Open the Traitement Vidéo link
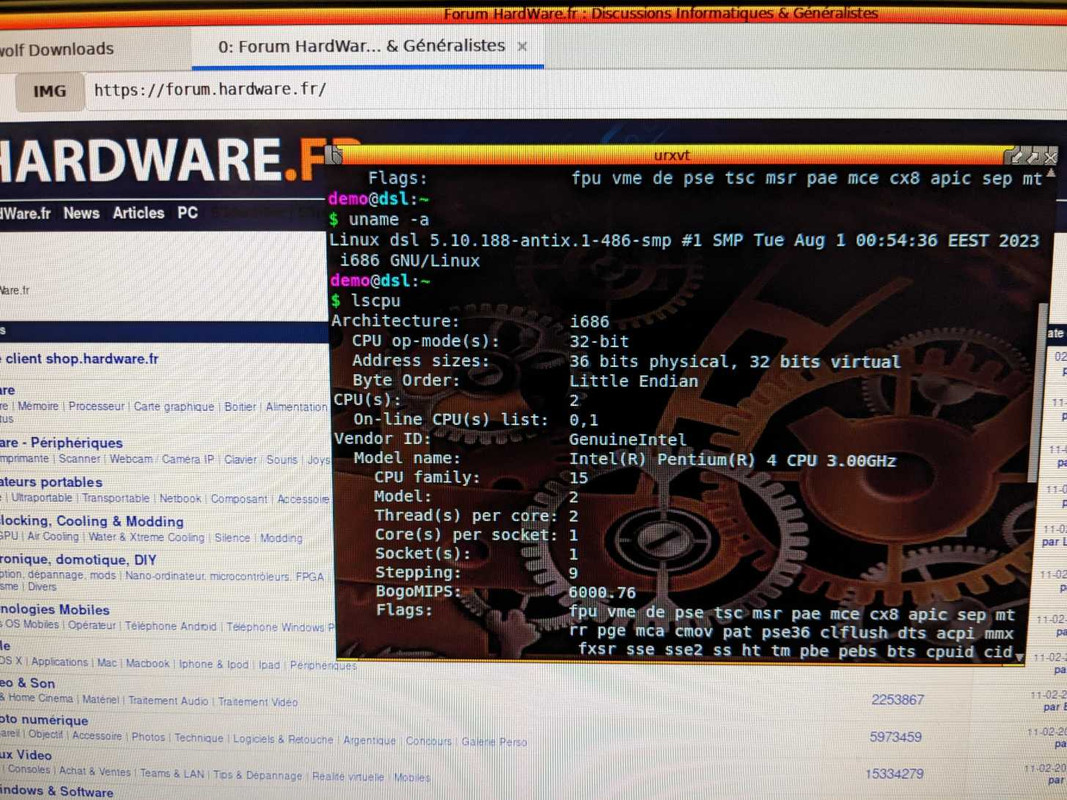 tap(258, 702)
